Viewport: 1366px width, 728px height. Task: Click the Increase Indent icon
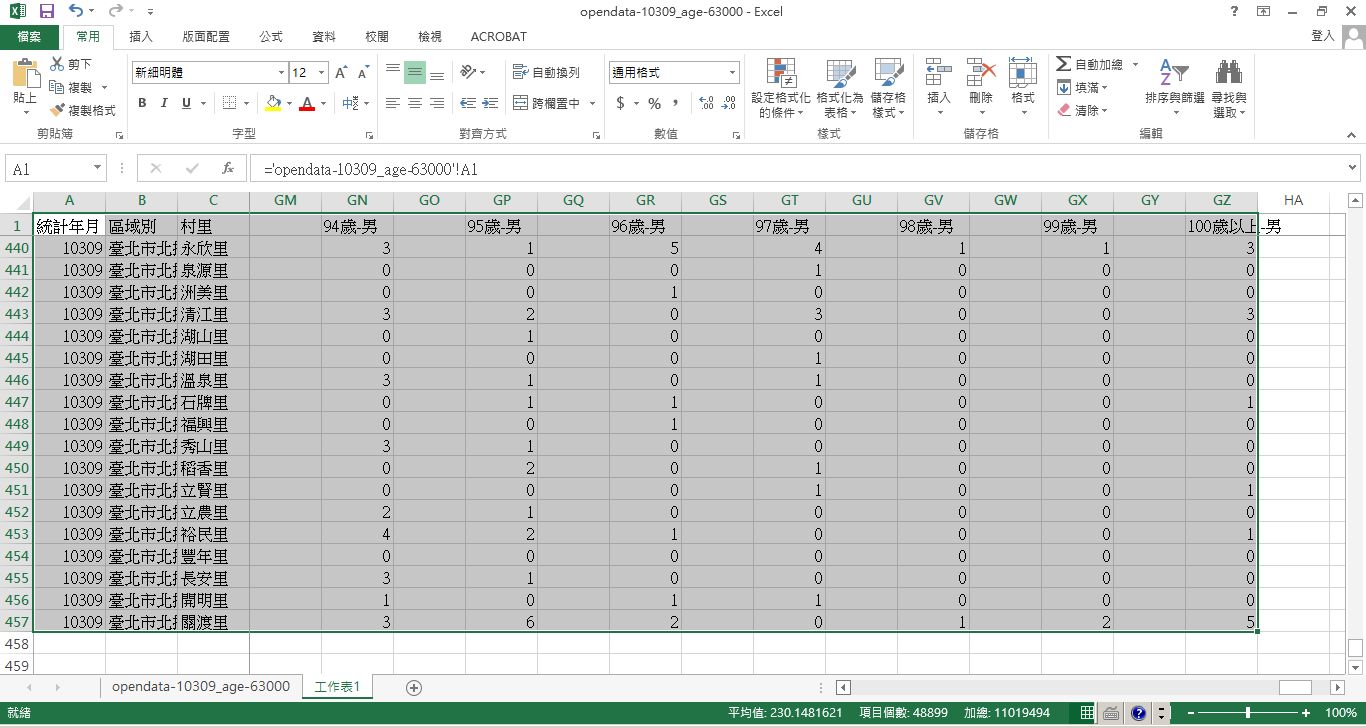pos(491,103)
